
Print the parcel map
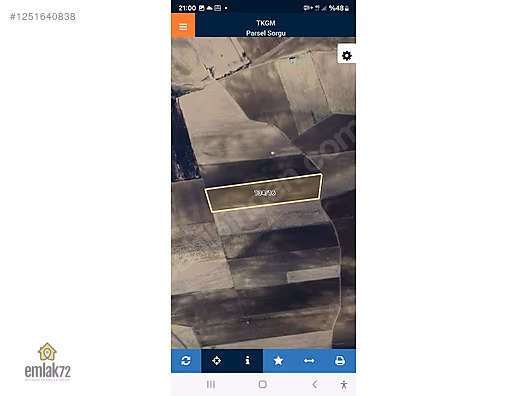[340, 361]
